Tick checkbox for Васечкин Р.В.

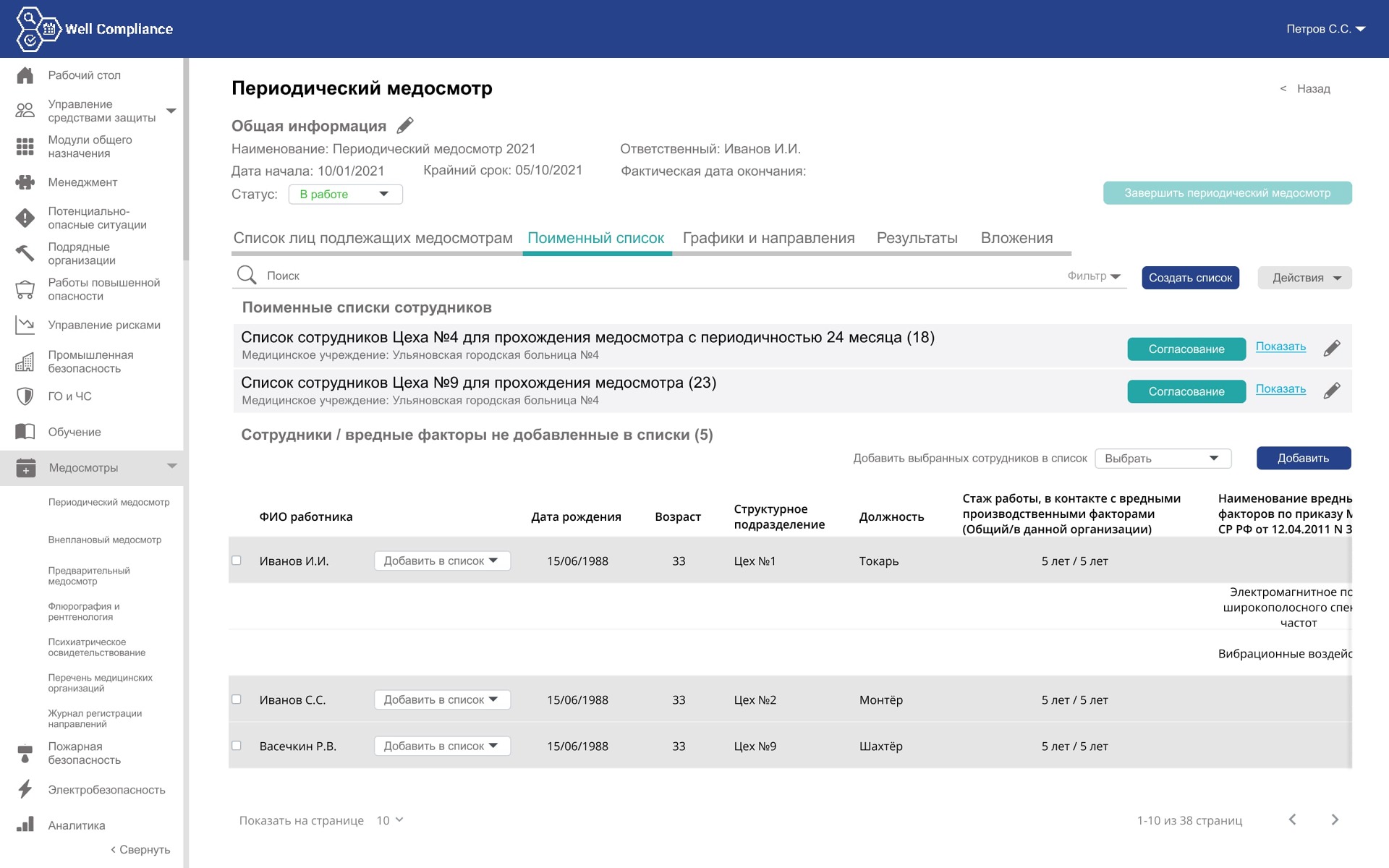click(x=237, y=746)
